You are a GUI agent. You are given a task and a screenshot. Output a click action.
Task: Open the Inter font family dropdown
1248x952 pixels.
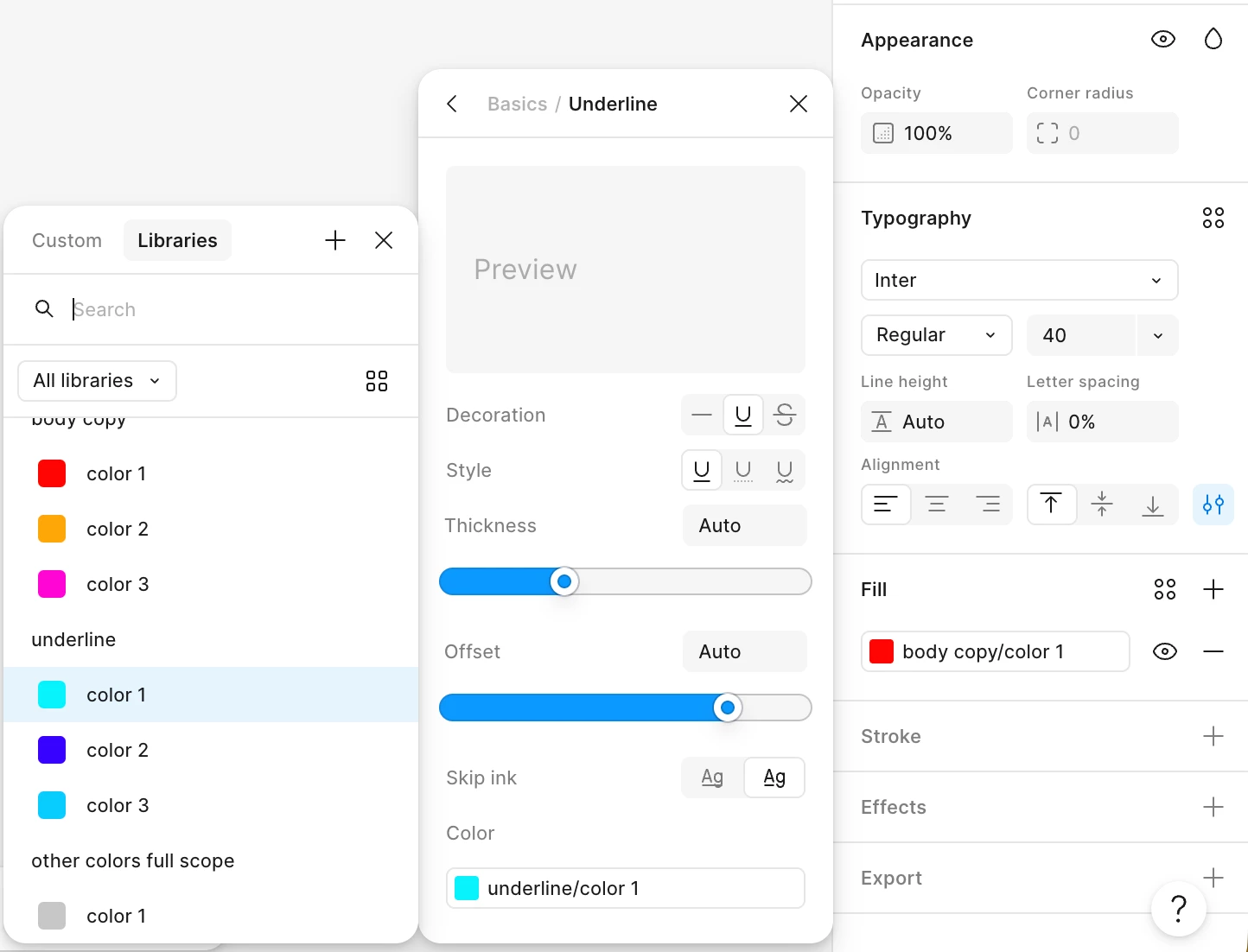(1019, 280)
